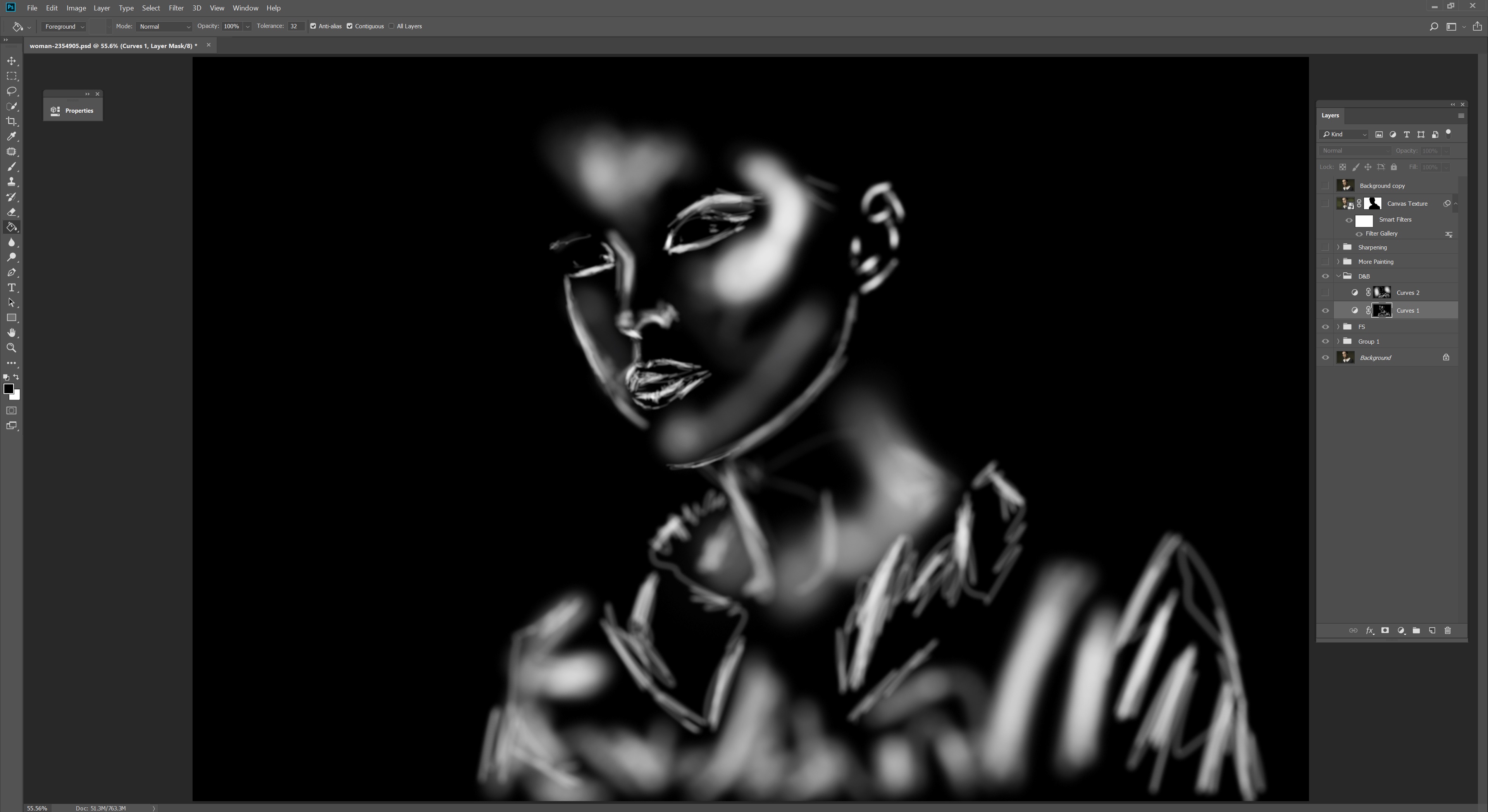1488x812 pixels.
Task: Activate the Brush tool
Action: coord(12,167)
